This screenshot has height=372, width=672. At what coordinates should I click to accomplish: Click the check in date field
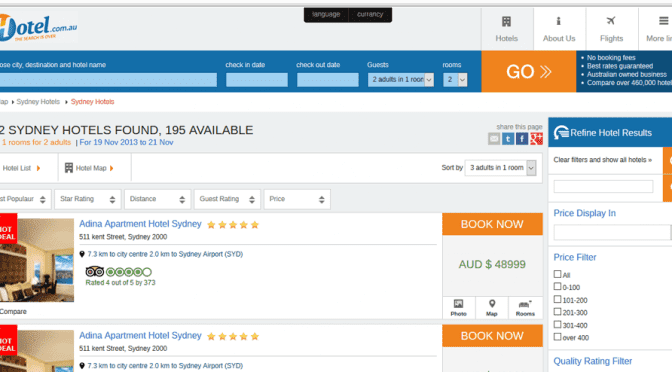(257, 80)
